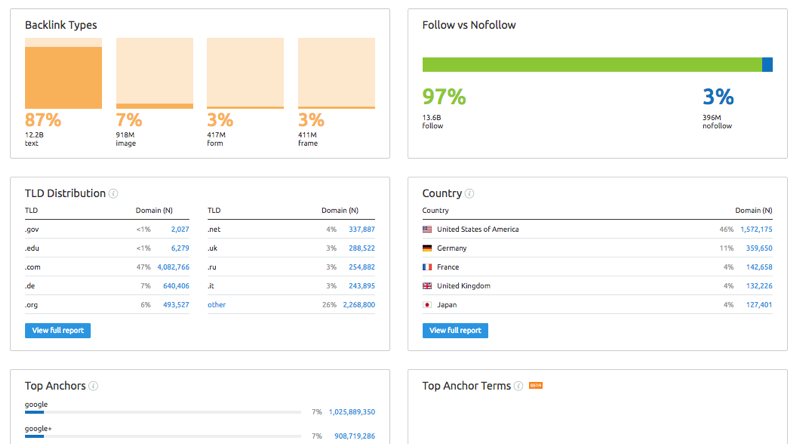Select the text backlink type bar
The image size is (800, 444).
pos(63,78)
